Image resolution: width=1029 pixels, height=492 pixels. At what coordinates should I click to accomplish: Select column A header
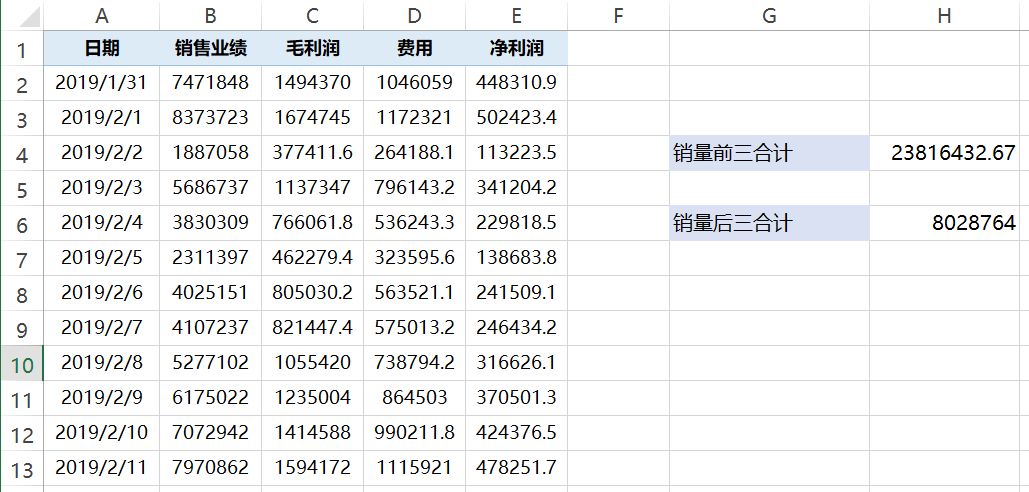coord(102,16)
